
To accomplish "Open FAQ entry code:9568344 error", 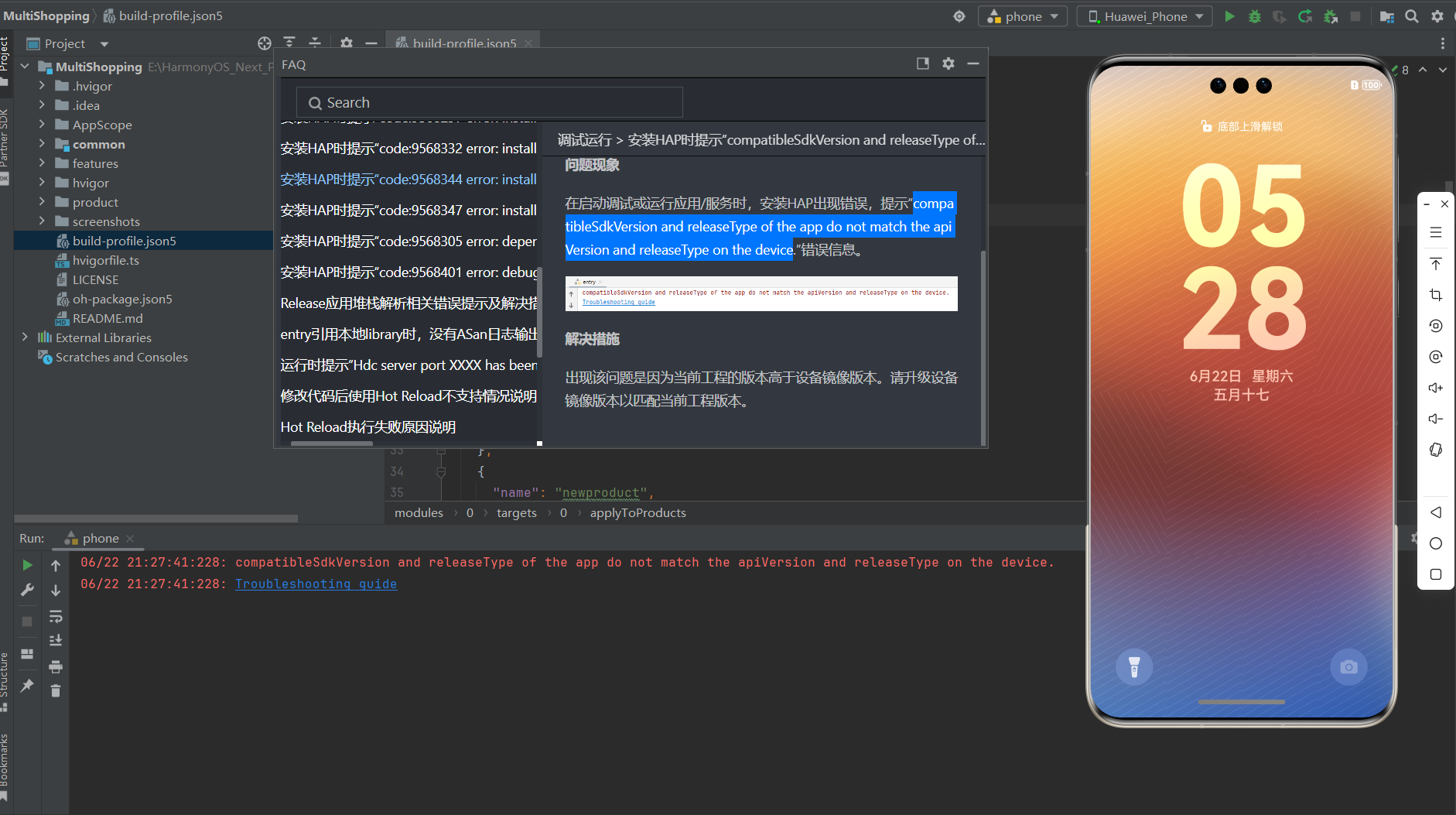I will [408, 180].
